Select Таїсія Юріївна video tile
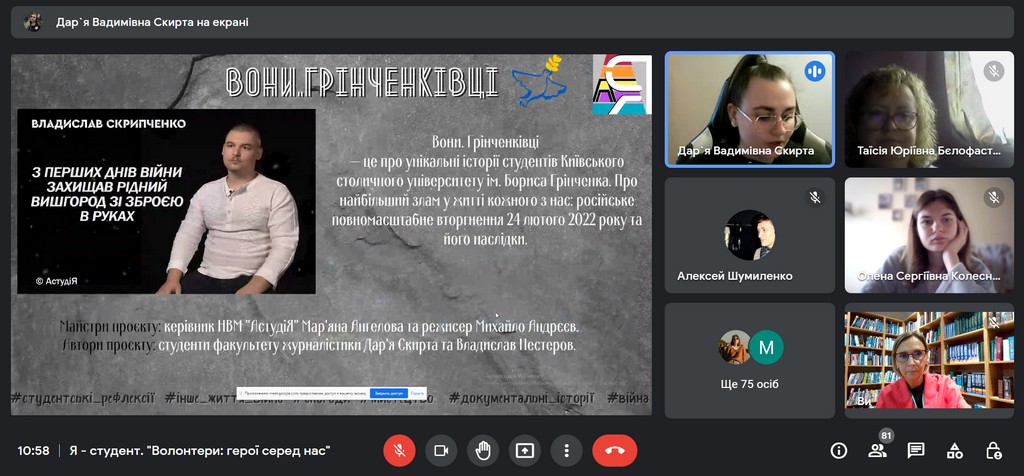The width and height of the screenshot is (1024, 476). pyautogui.click(x=929, y=108)
